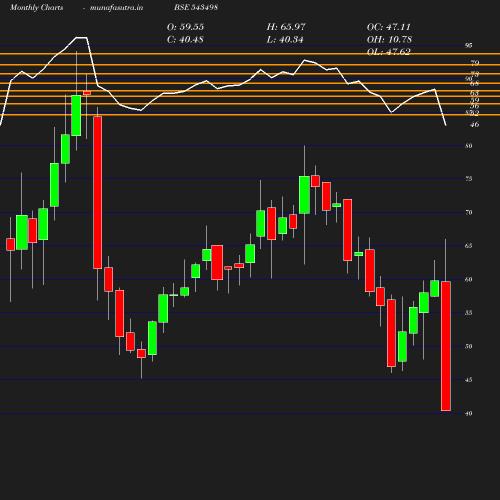The image size is (500, 500).
Task: Click the high value H: 65.97
Action: point(286,27)
